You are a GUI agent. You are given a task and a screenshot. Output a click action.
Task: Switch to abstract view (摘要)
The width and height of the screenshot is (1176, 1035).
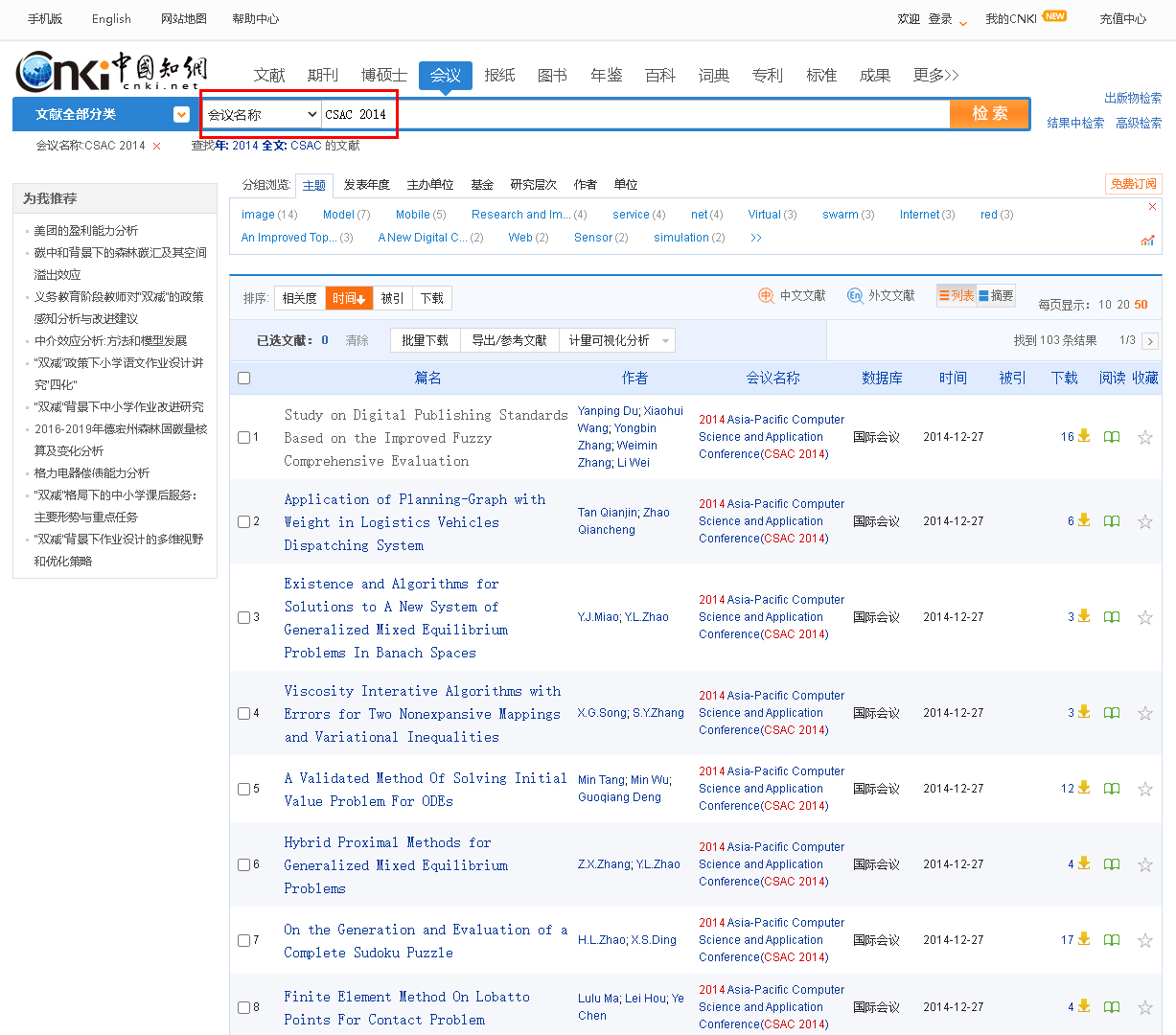coord(996,296)
